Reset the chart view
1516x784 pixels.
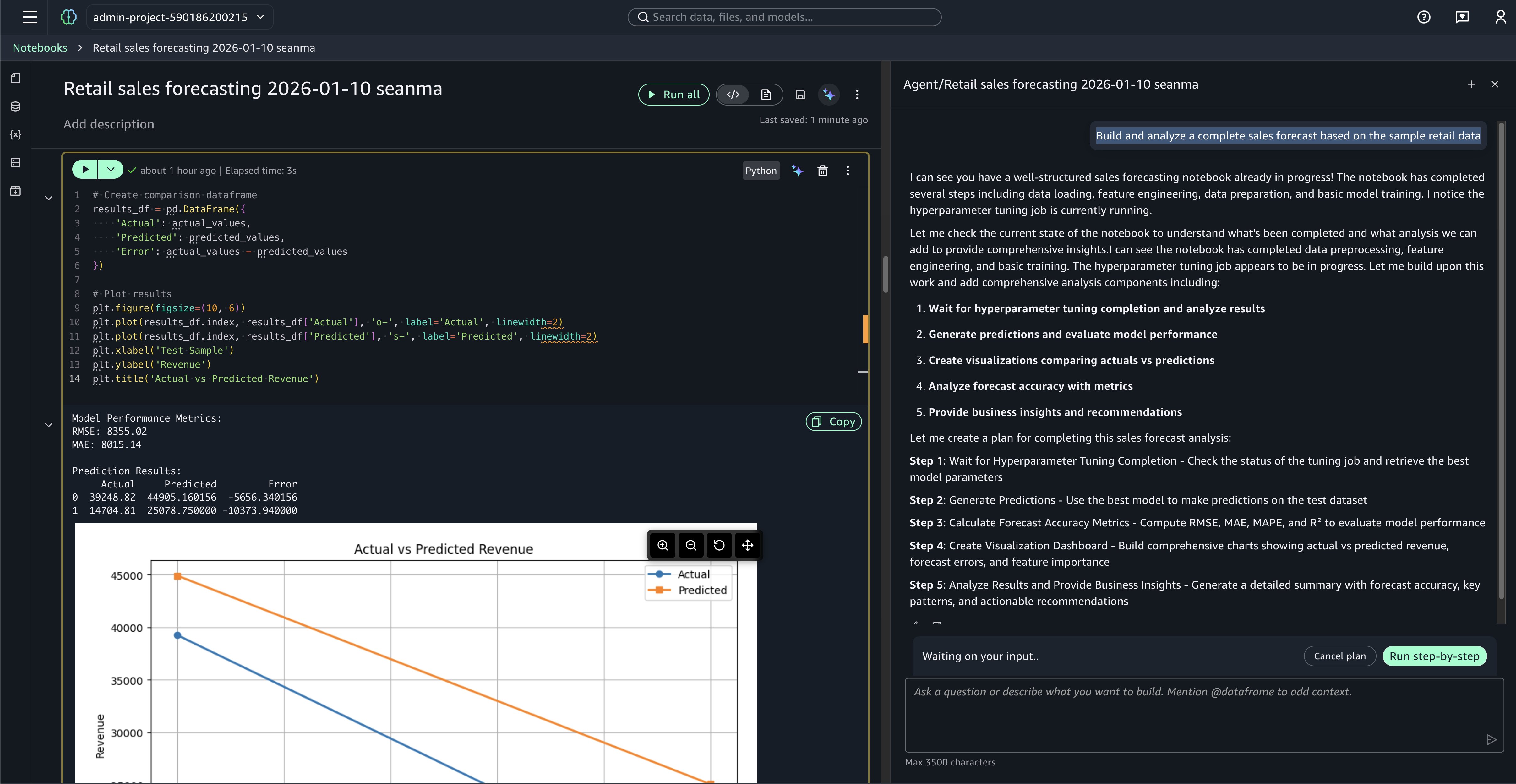point(718,545)
